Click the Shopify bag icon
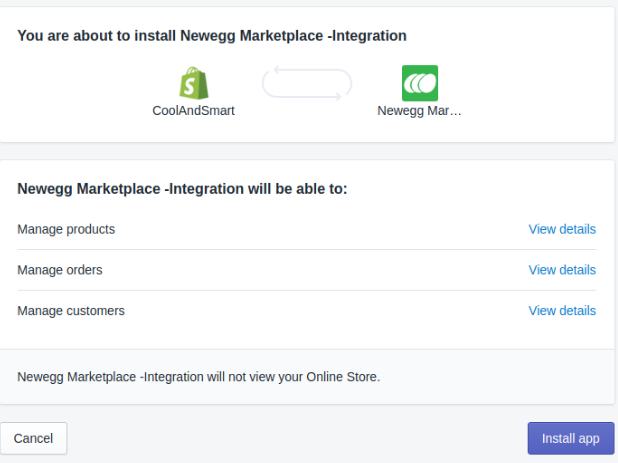The height and width of the screenshot is (463, 618). click(194, 83)
